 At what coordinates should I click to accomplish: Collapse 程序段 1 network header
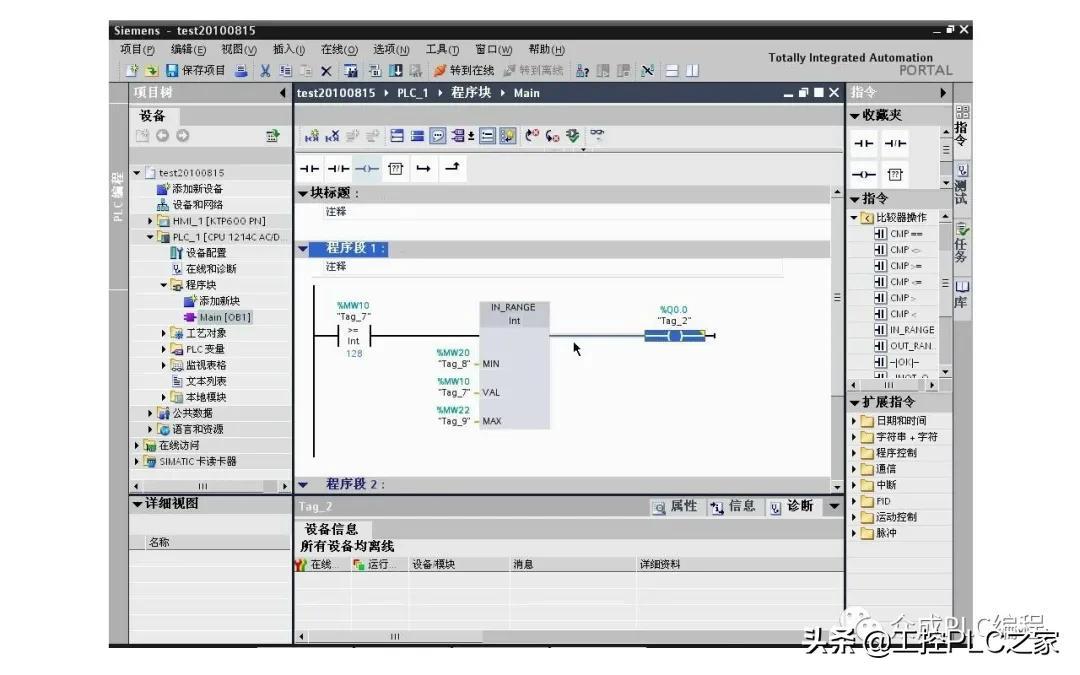pos(302,249)
